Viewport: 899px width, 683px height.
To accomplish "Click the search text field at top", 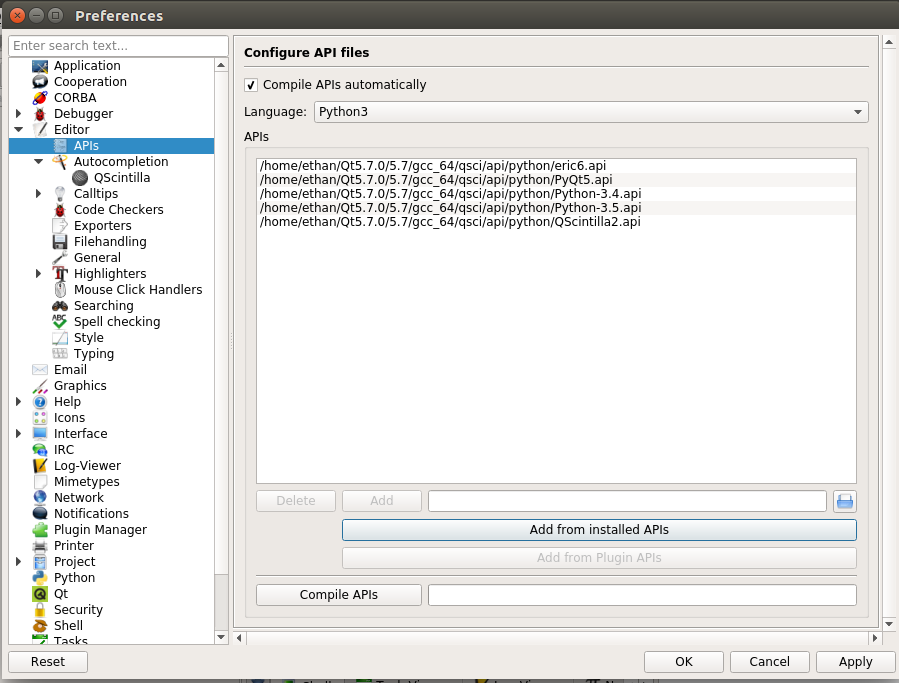I will click(x=118, y=46).
